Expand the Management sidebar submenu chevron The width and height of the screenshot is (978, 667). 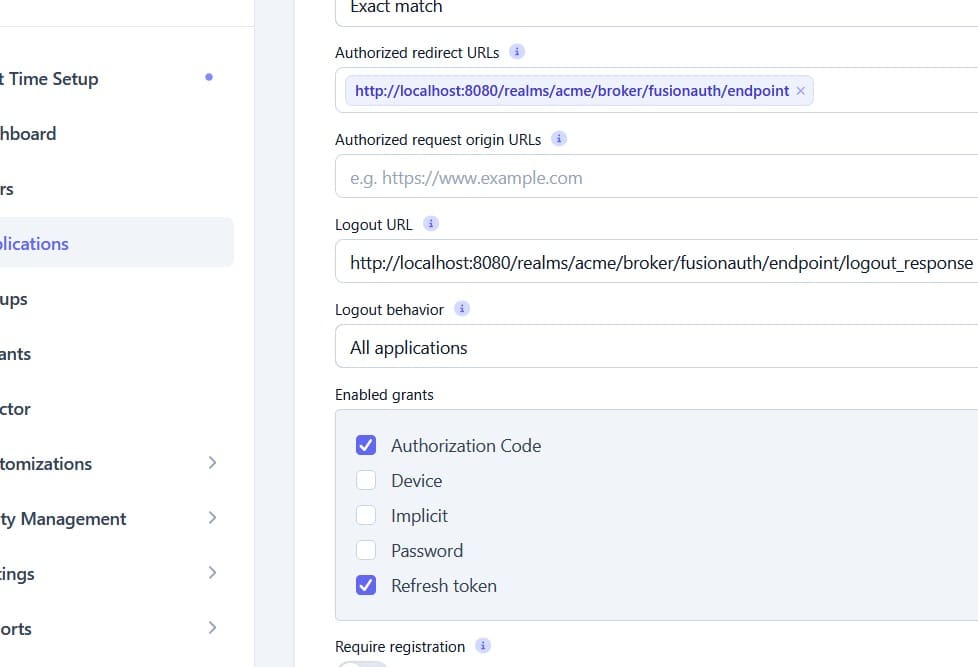pos(211,518)
